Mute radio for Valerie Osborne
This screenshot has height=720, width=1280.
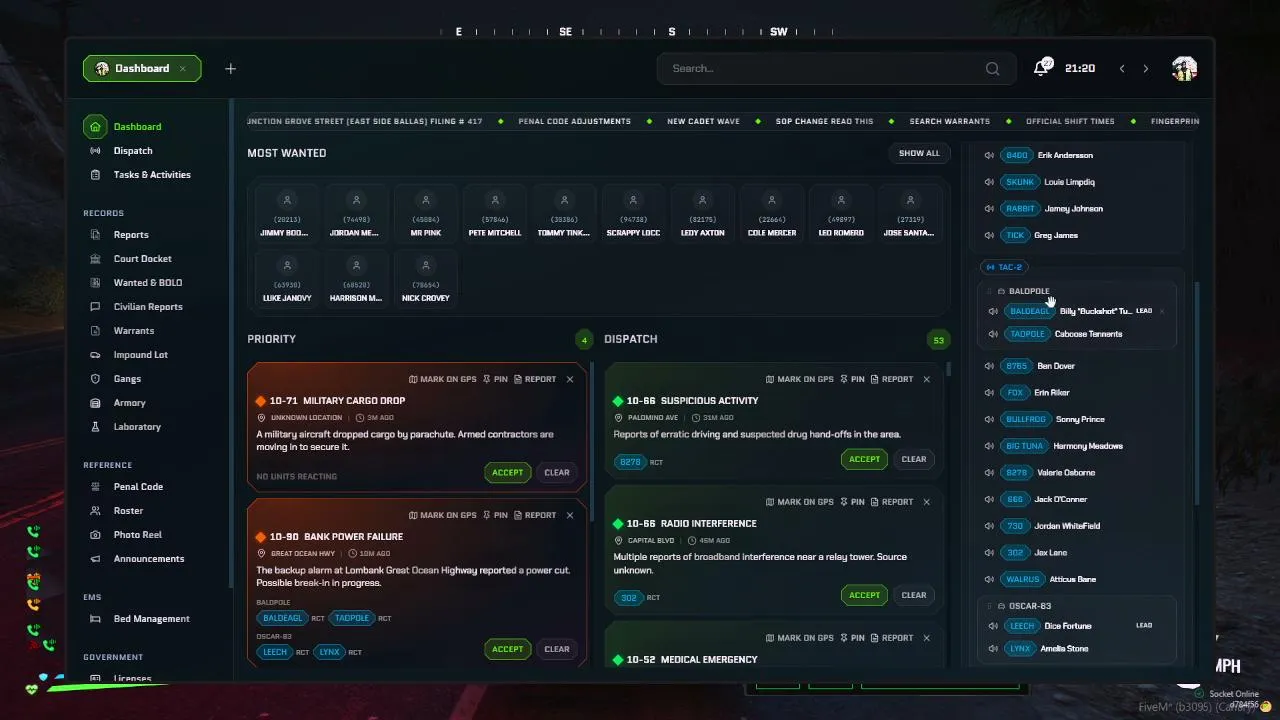pos(989,473)
